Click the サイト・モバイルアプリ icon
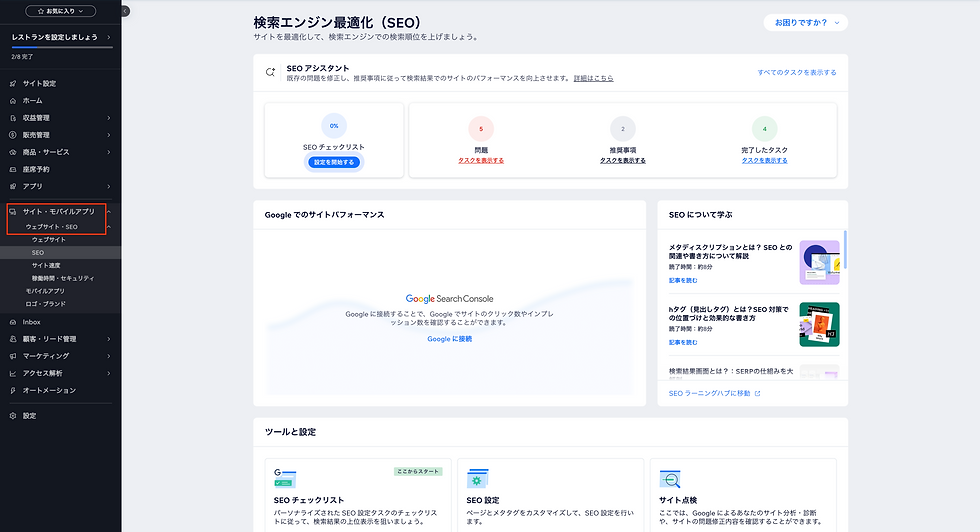The image size is (980, 532). click(x=12, y=212)
